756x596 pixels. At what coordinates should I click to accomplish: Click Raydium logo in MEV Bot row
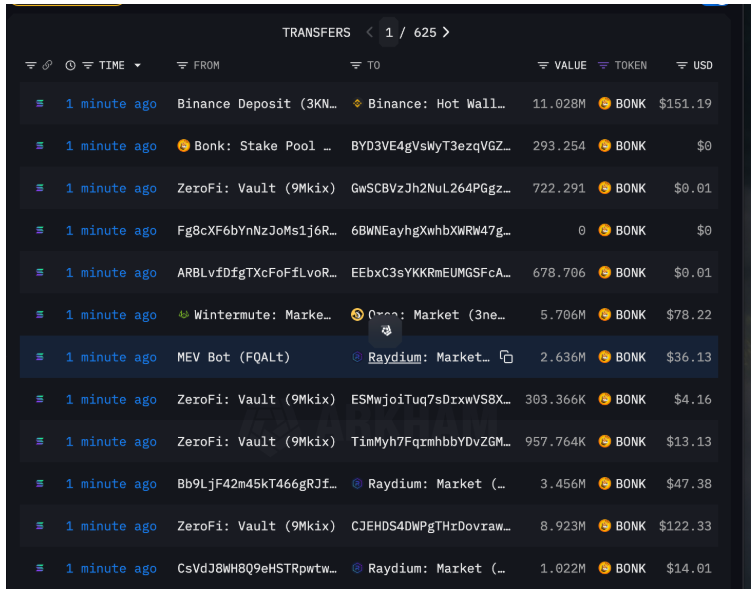357,357
